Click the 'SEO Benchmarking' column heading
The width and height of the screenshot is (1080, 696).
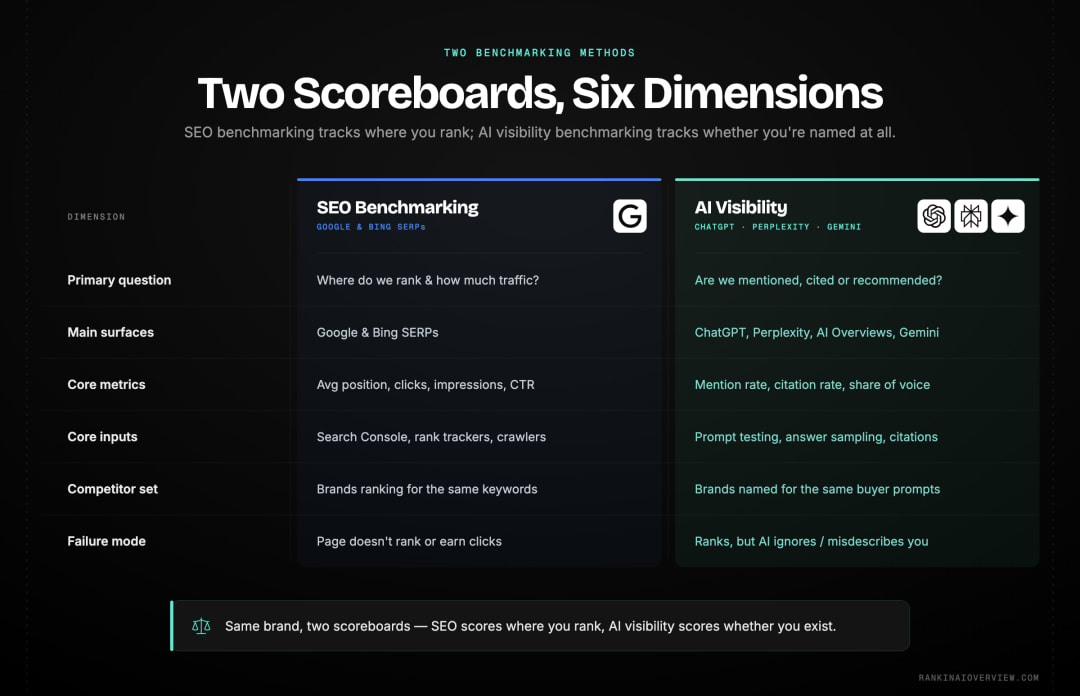pos(397,207)
